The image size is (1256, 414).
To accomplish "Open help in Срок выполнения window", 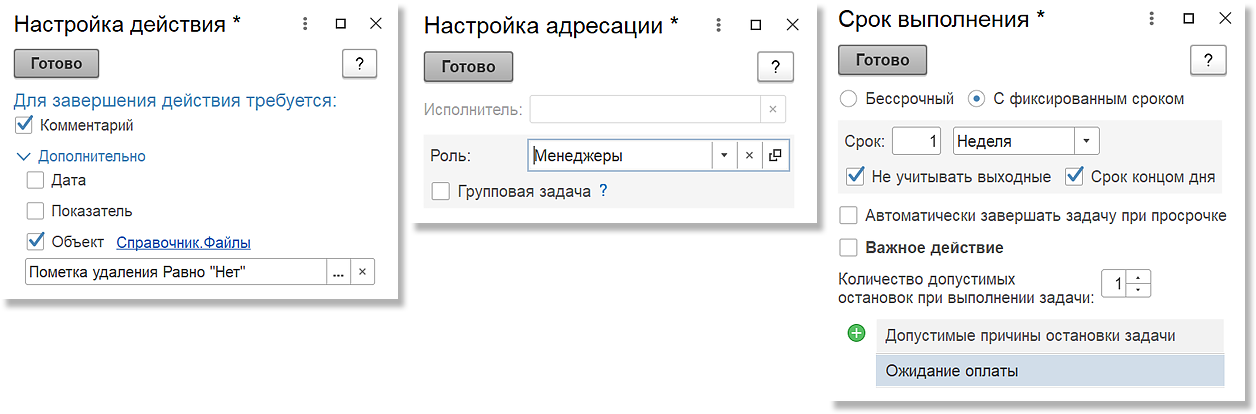I will point(1208,60).
